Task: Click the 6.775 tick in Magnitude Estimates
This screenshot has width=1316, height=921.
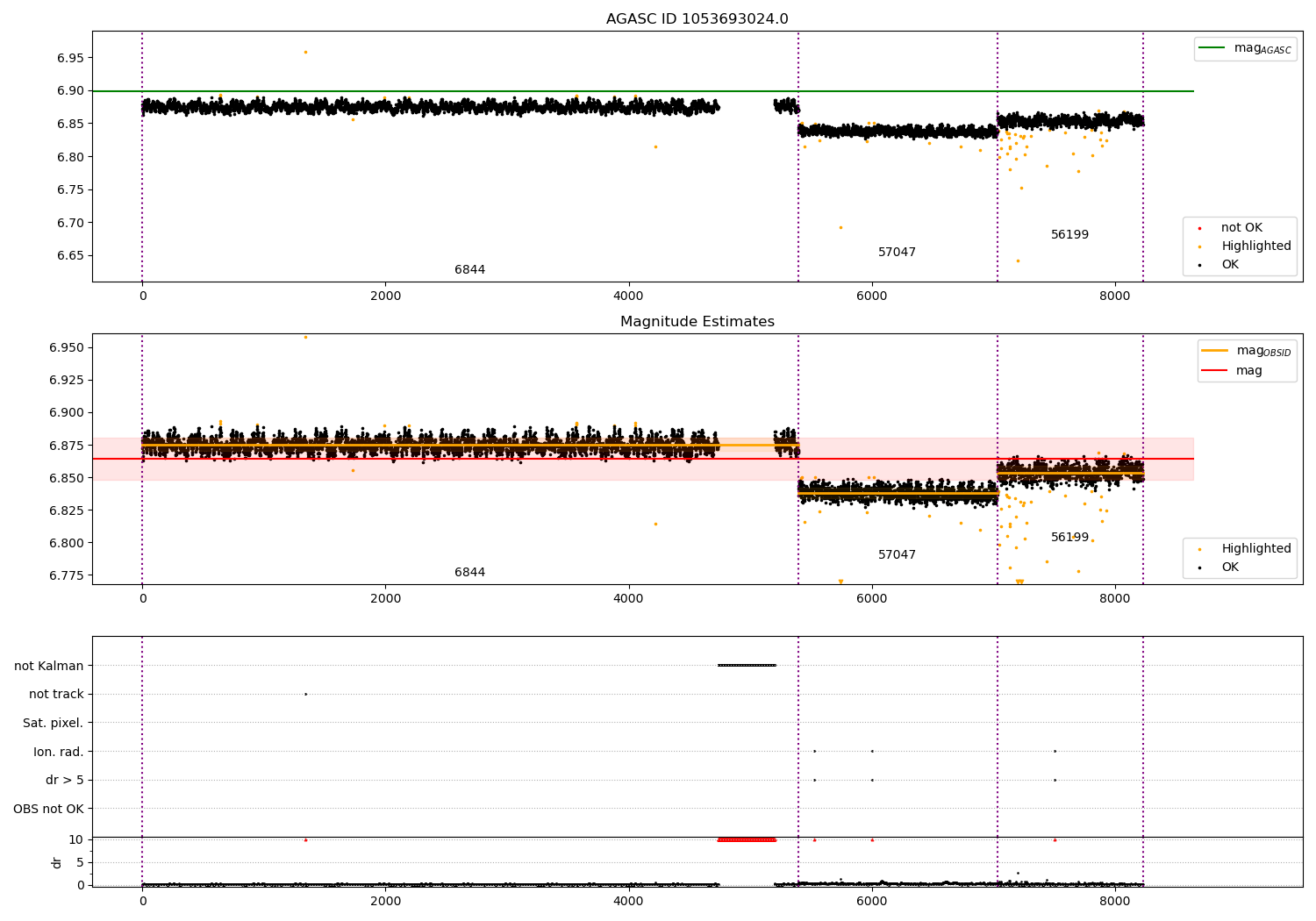Action: 66,575
